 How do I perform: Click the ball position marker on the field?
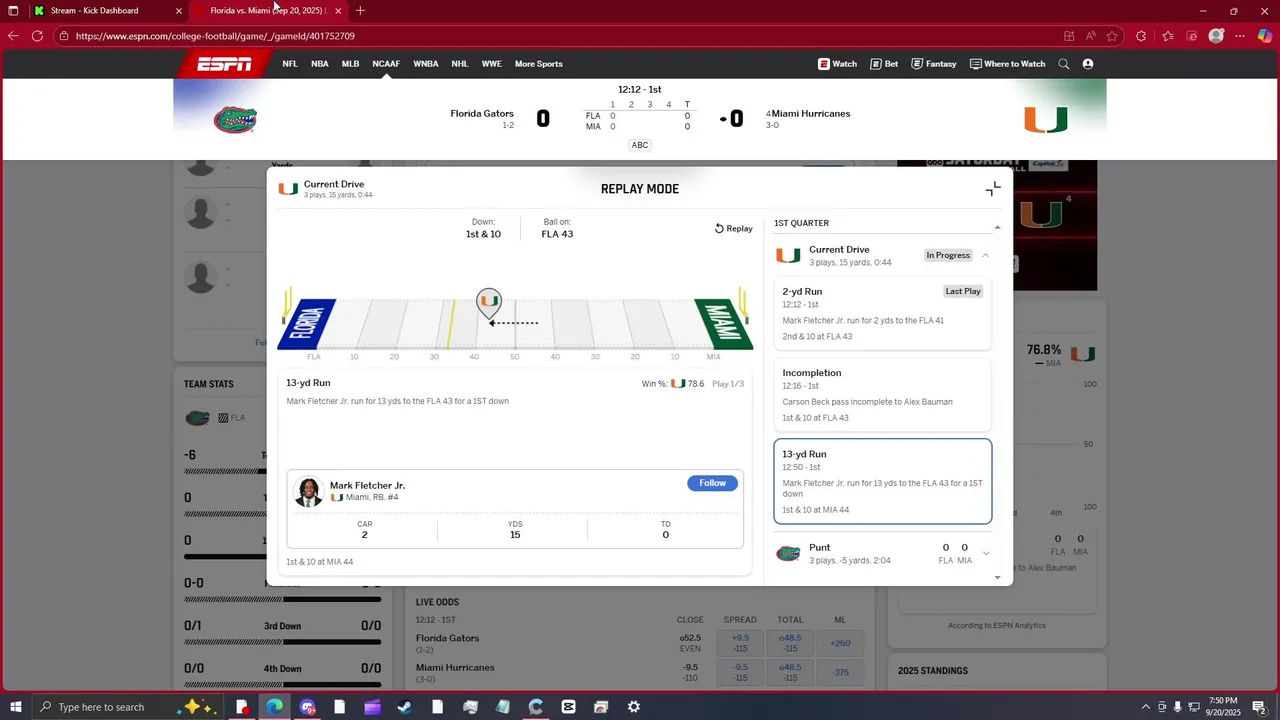point(488,304)
